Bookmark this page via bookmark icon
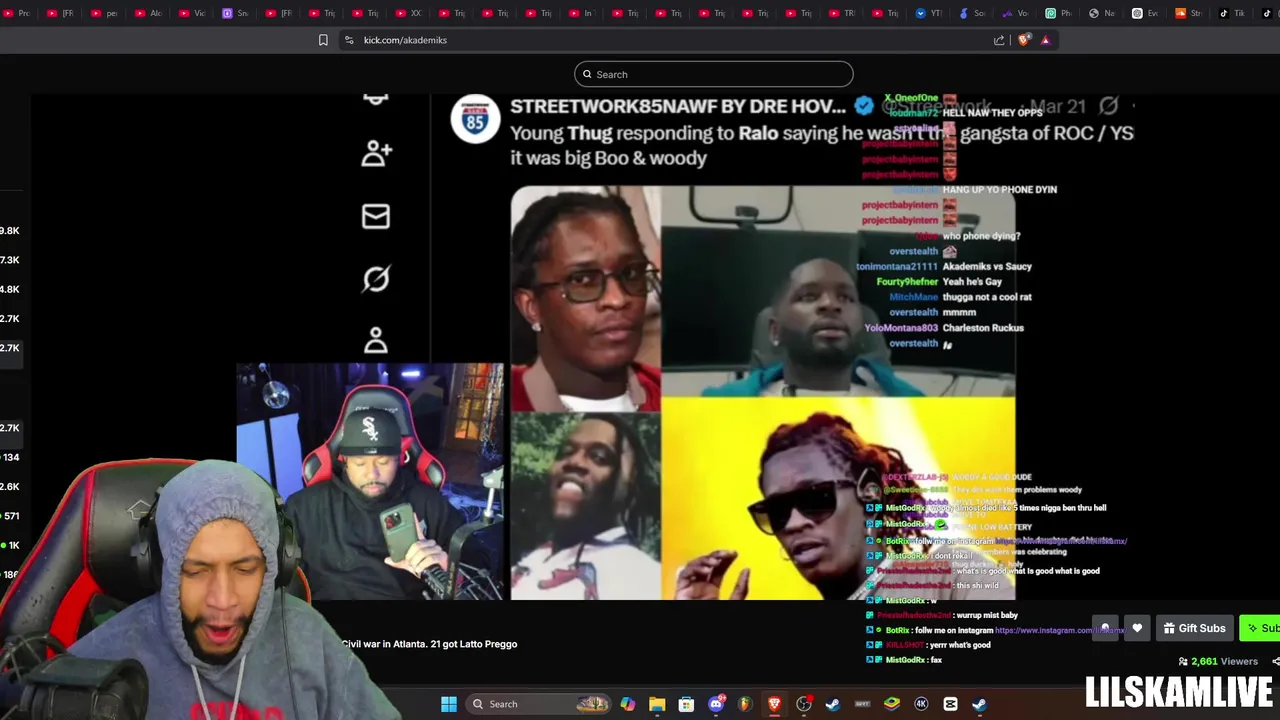1280x720 pixels. (x=323, y=40)
